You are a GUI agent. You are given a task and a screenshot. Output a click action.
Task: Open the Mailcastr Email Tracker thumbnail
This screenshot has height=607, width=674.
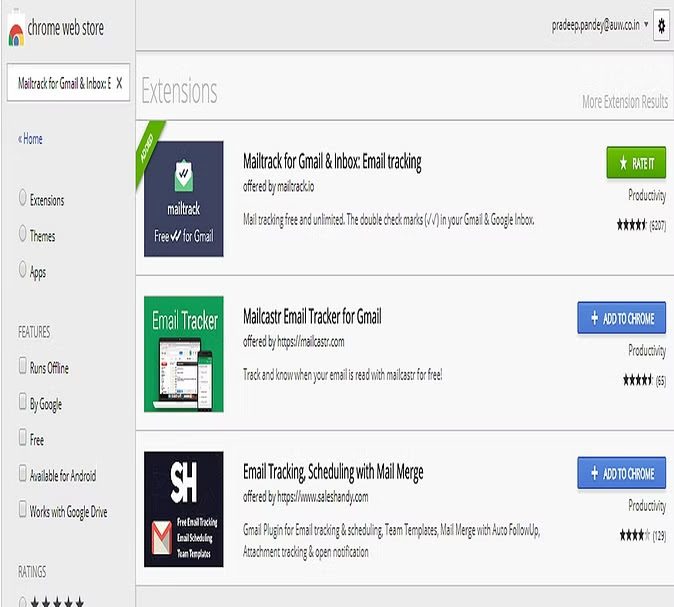184,354
